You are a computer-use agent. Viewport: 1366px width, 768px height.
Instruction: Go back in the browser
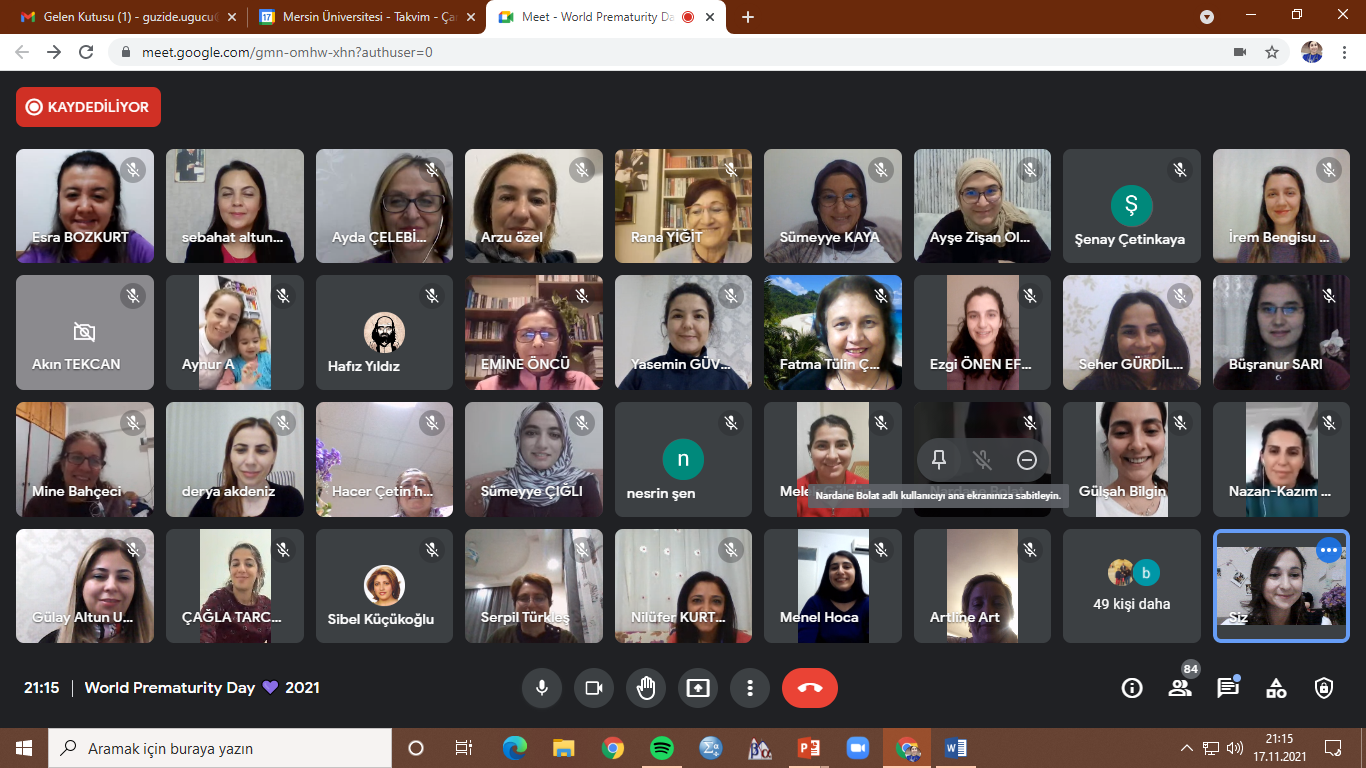(x=22, y=52)
